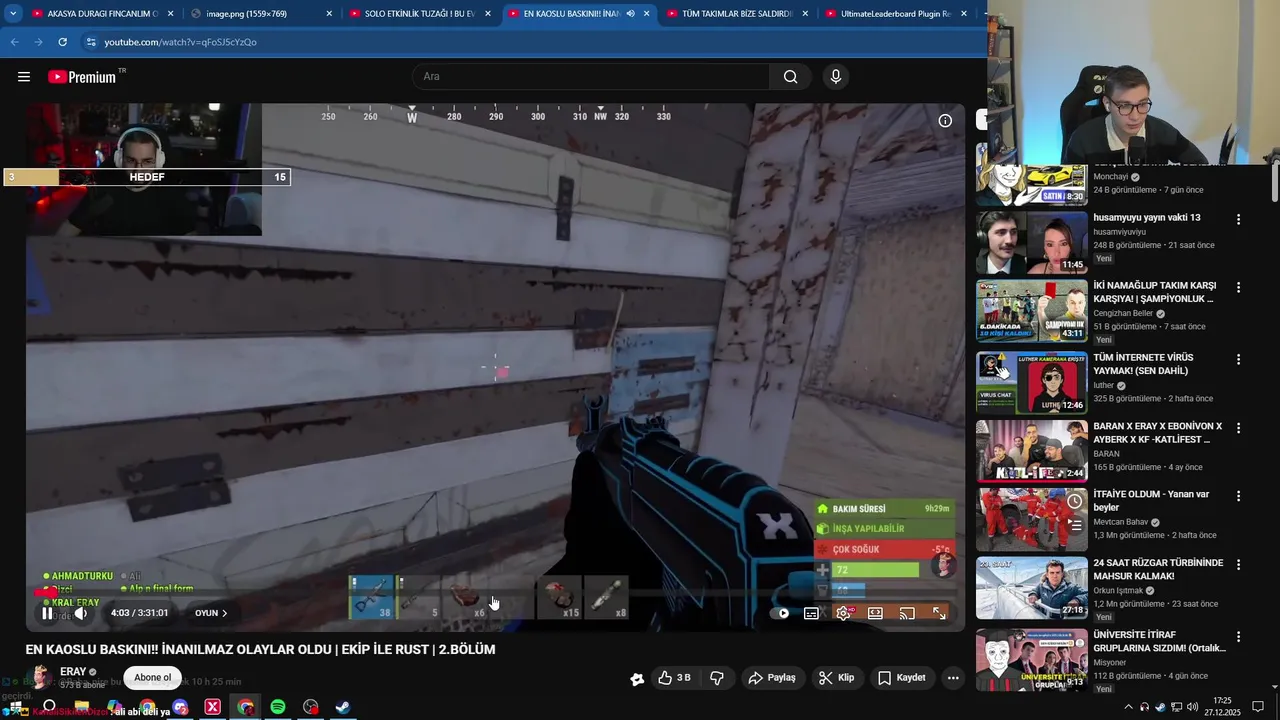Open Spotify from the taskbar

tap(278, 707)
